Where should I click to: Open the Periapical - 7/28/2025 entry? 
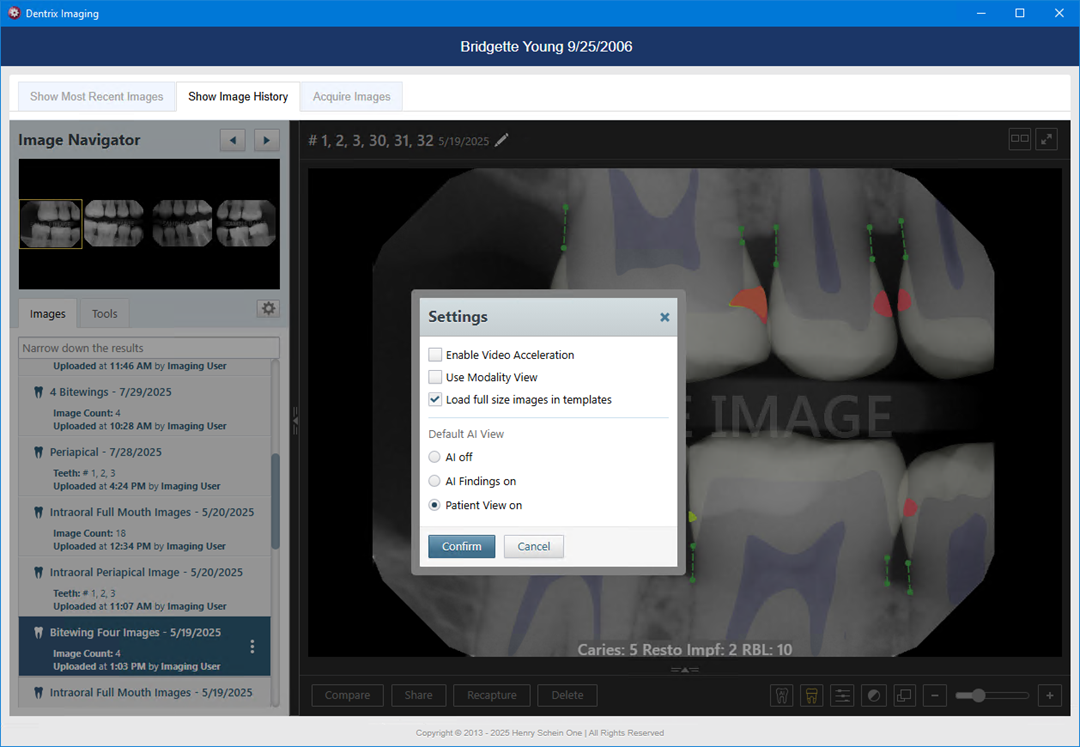[144, 466]
